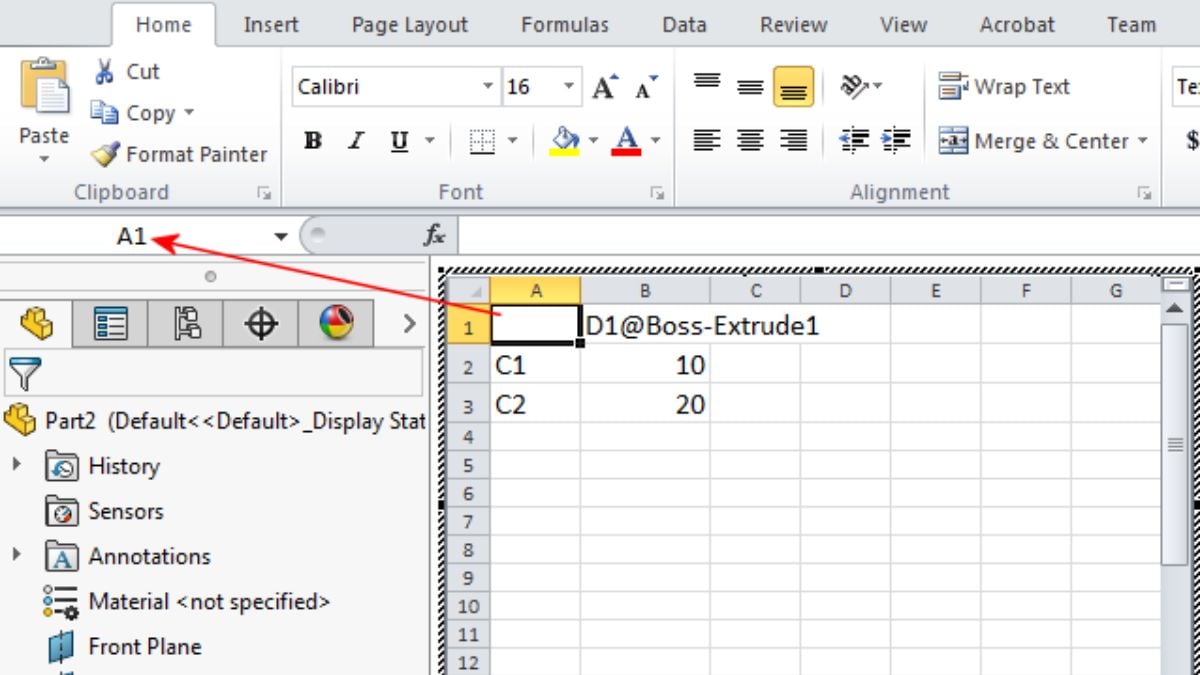Toggle Bold formatting

click(313, 142)
